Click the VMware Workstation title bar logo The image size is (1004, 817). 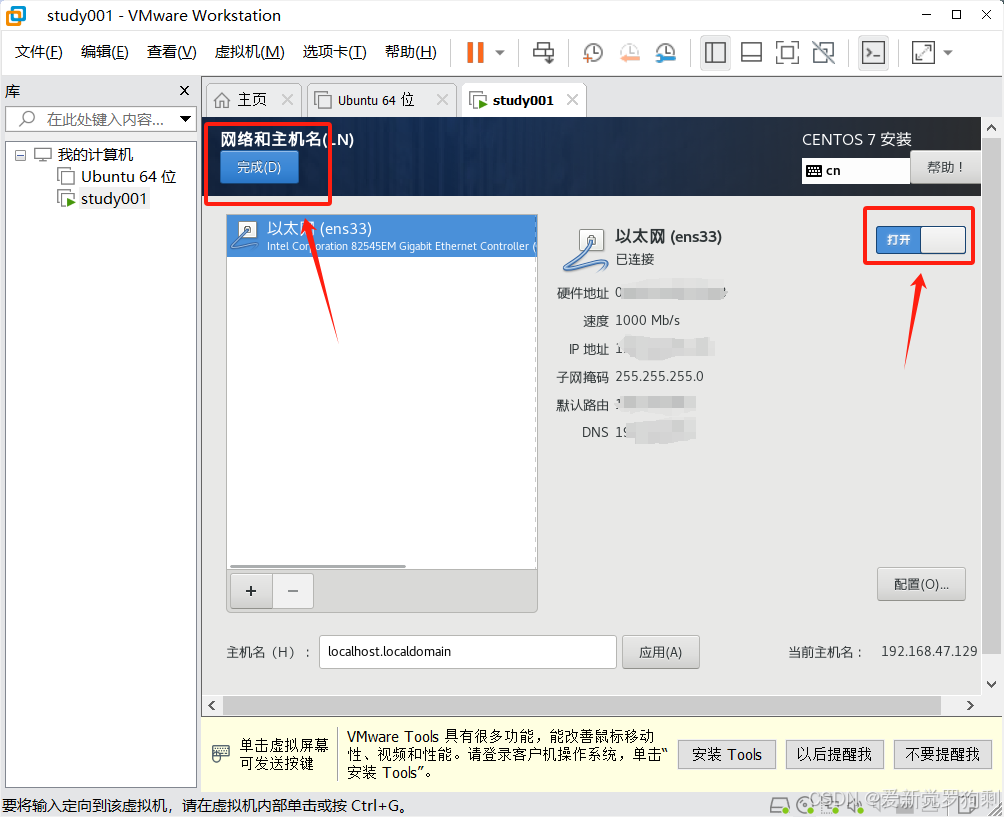pyautogui.click(x=16, y=15)
